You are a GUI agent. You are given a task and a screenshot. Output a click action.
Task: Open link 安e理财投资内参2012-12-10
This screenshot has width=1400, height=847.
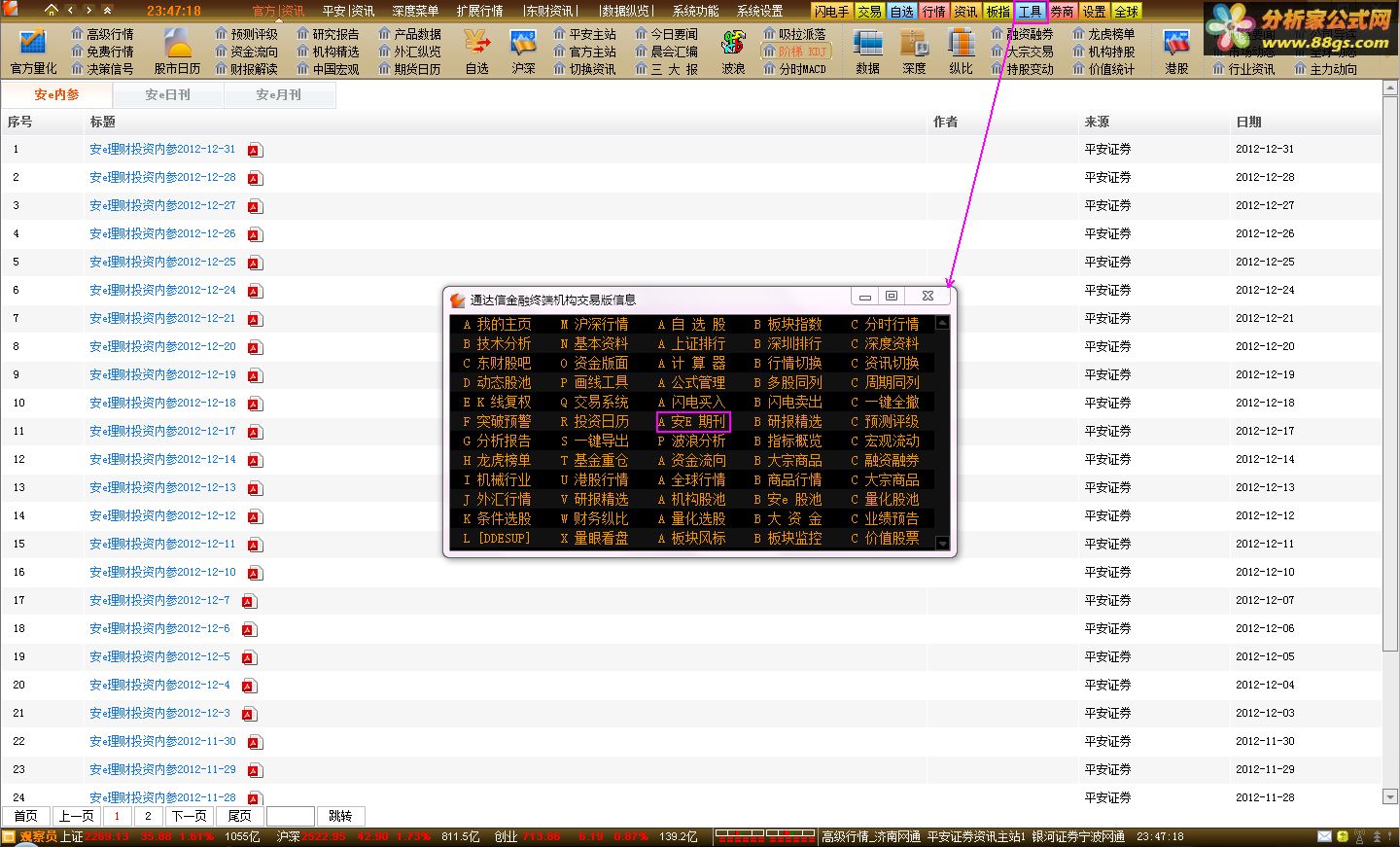click(162, 572)
